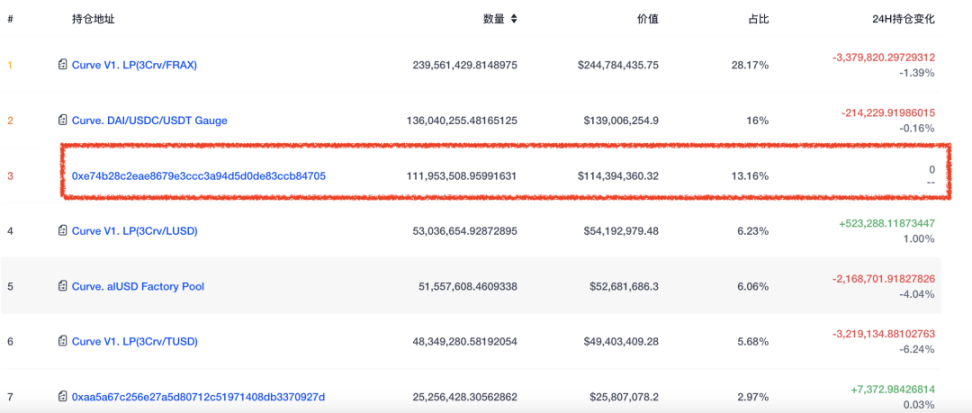Open the Curve. alUSD Factory Pool link
This screenshot has width=972, height=413.
(137, 286)
